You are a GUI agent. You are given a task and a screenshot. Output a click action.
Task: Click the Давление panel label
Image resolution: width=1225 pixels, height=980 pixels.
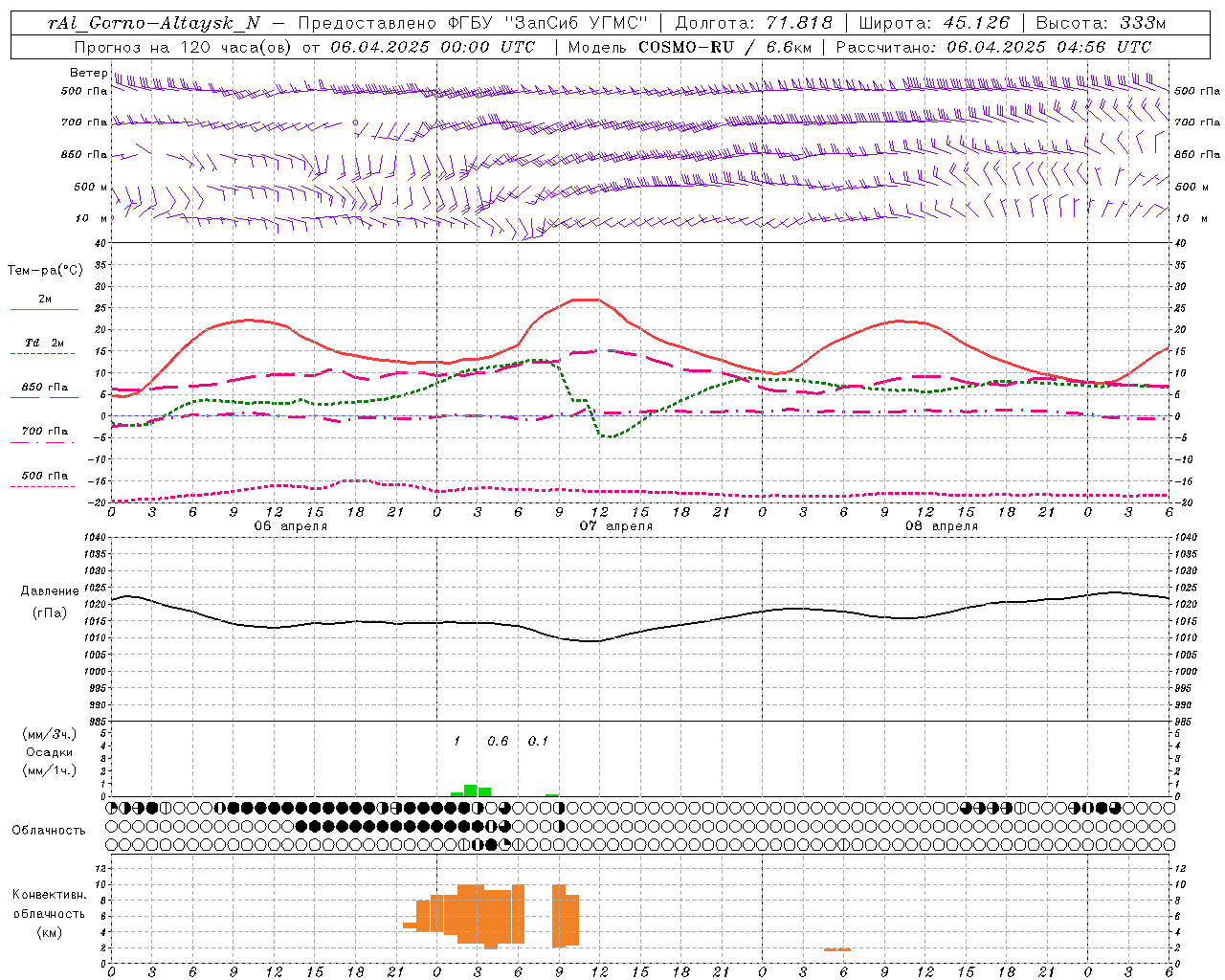pos(50,591)
